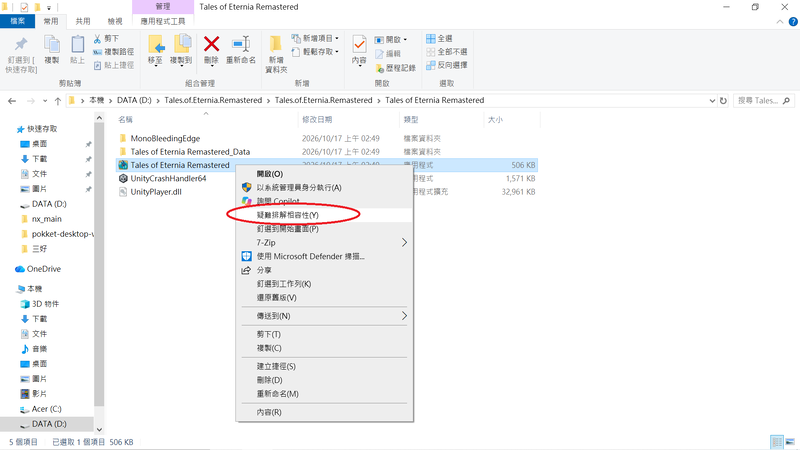Click Select none in ribbon

click(446, 52)
